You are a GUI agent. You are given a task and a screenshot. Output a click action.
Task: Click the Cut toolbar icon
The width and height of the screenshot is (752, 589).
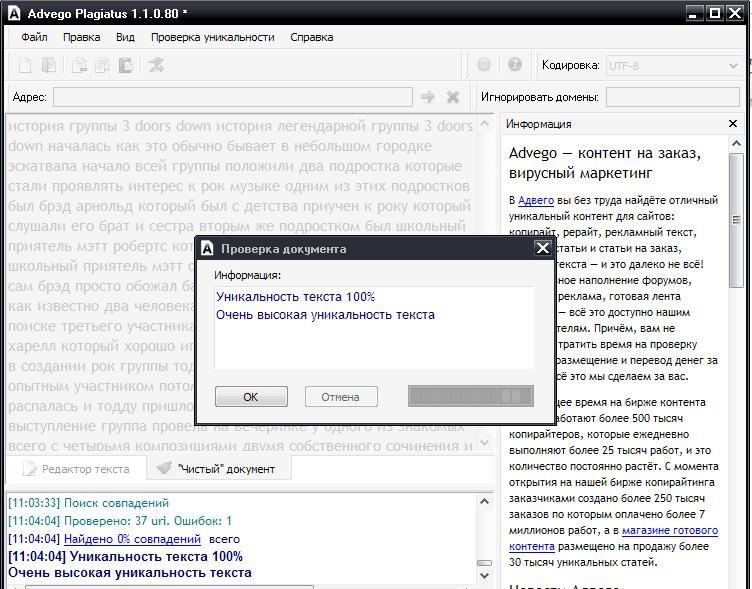coord(79,65)
